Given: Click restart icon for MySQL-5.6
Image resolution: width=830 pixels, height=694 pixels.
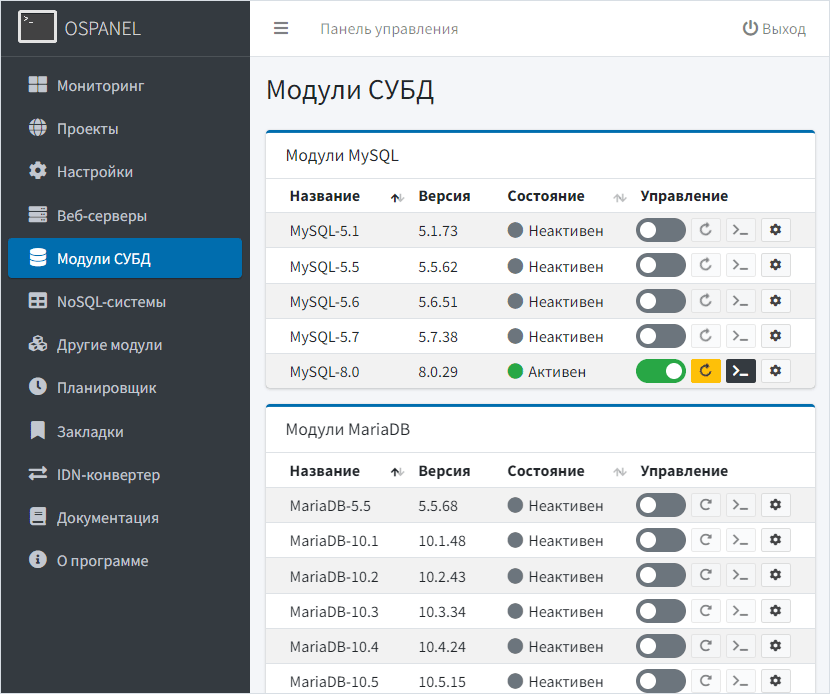Looking at the screenshot, I should 706,301.
